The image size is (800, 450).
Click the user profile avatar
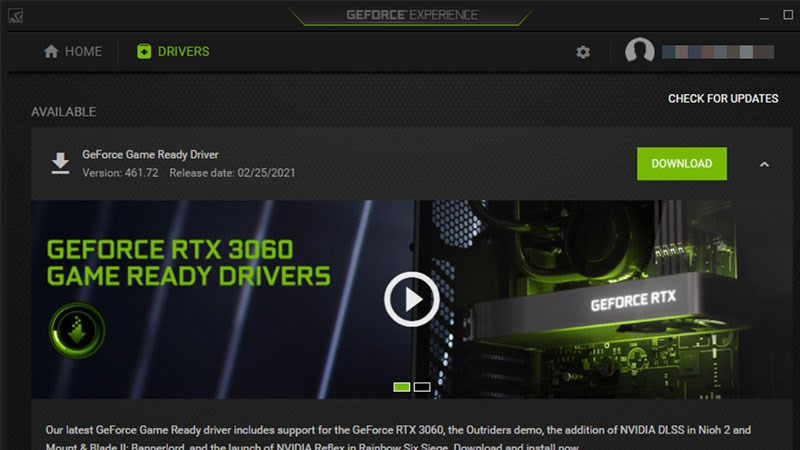click(640, 51)
